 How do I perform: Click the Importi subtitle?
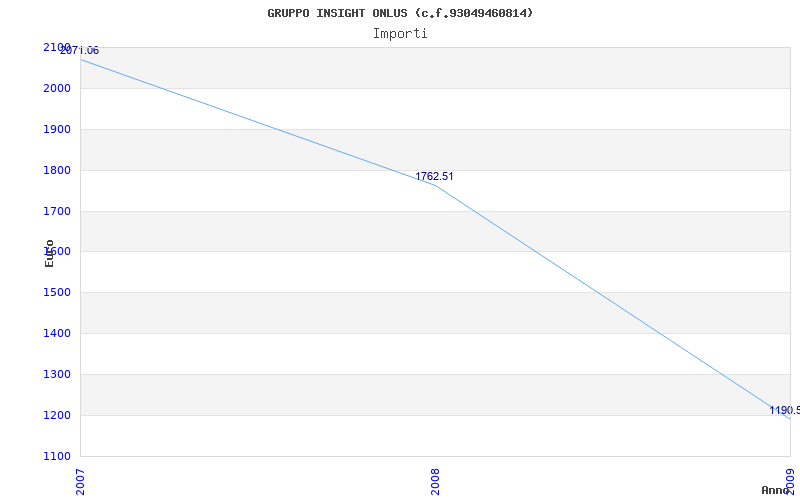pyautogui.click(x=400, y=34)
